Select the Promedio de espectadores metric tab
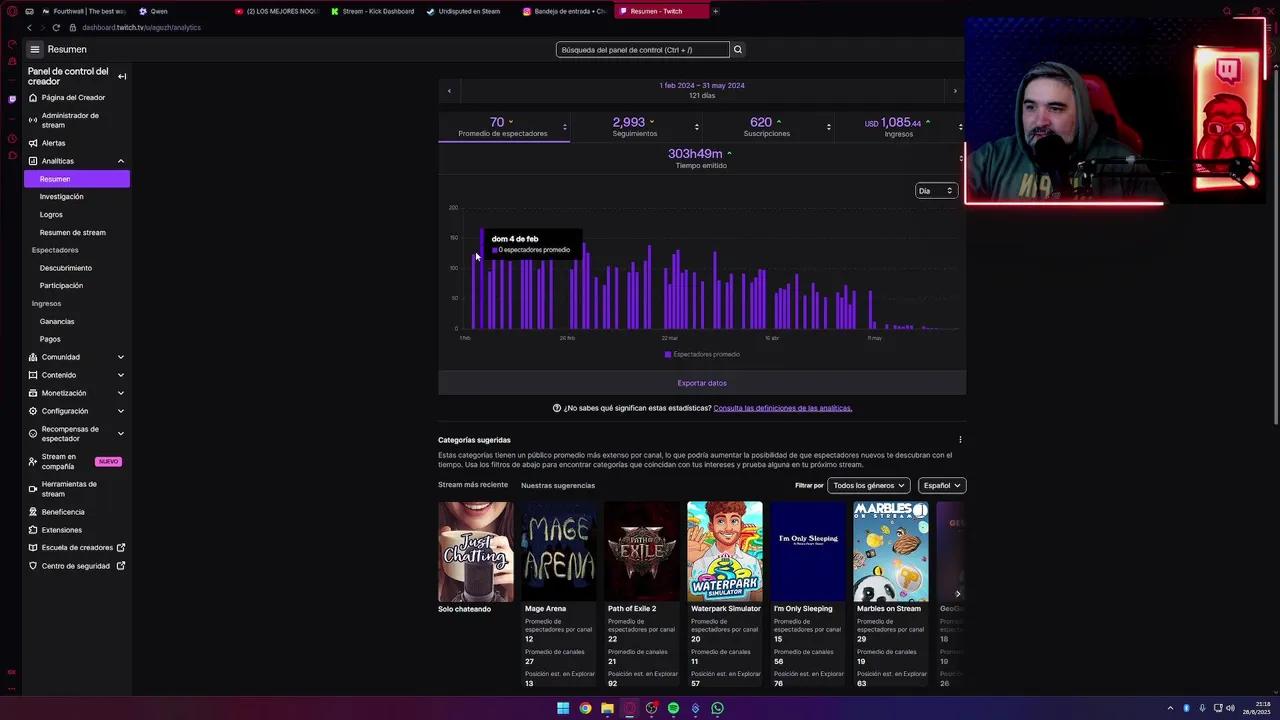 coord(503,127)
